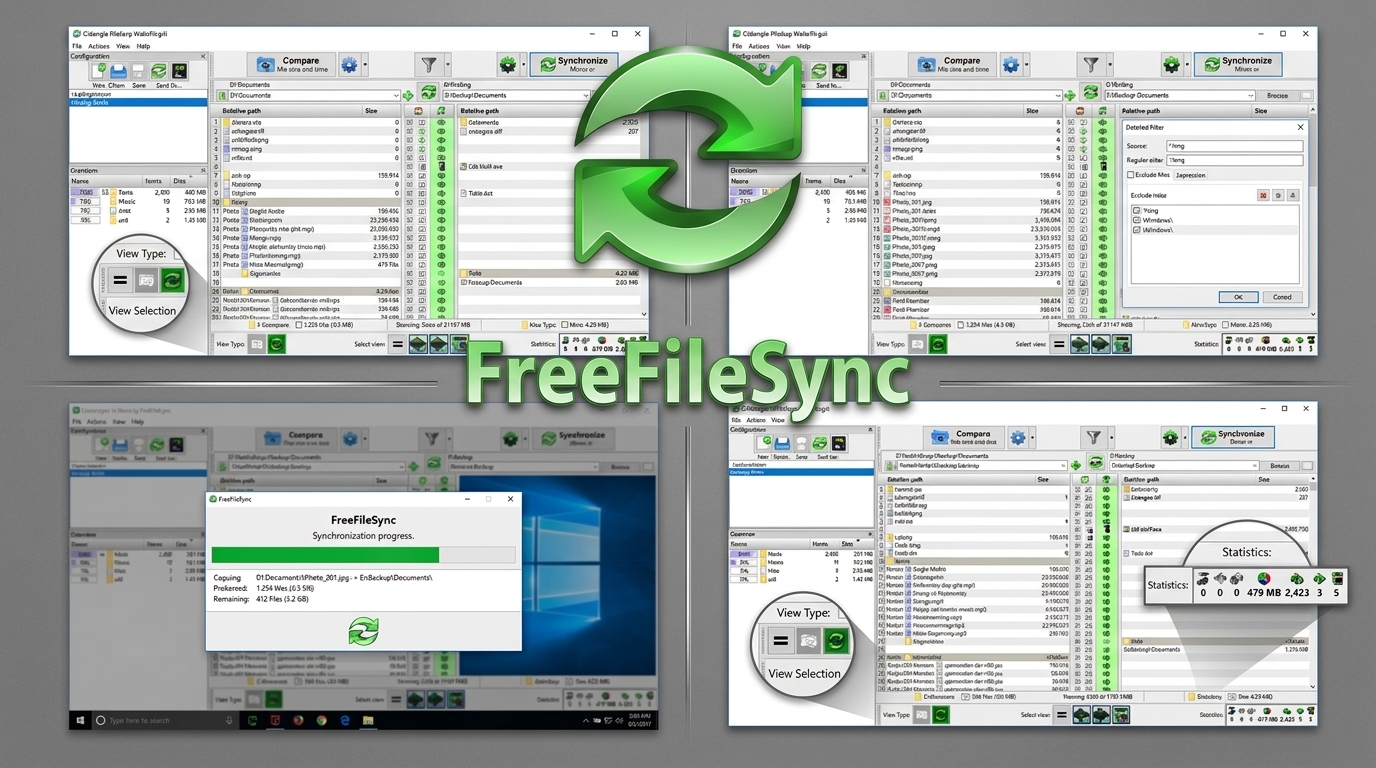
Task: Expand arrow beside comparison gear in top-right window
Action: pos(1027,65)
